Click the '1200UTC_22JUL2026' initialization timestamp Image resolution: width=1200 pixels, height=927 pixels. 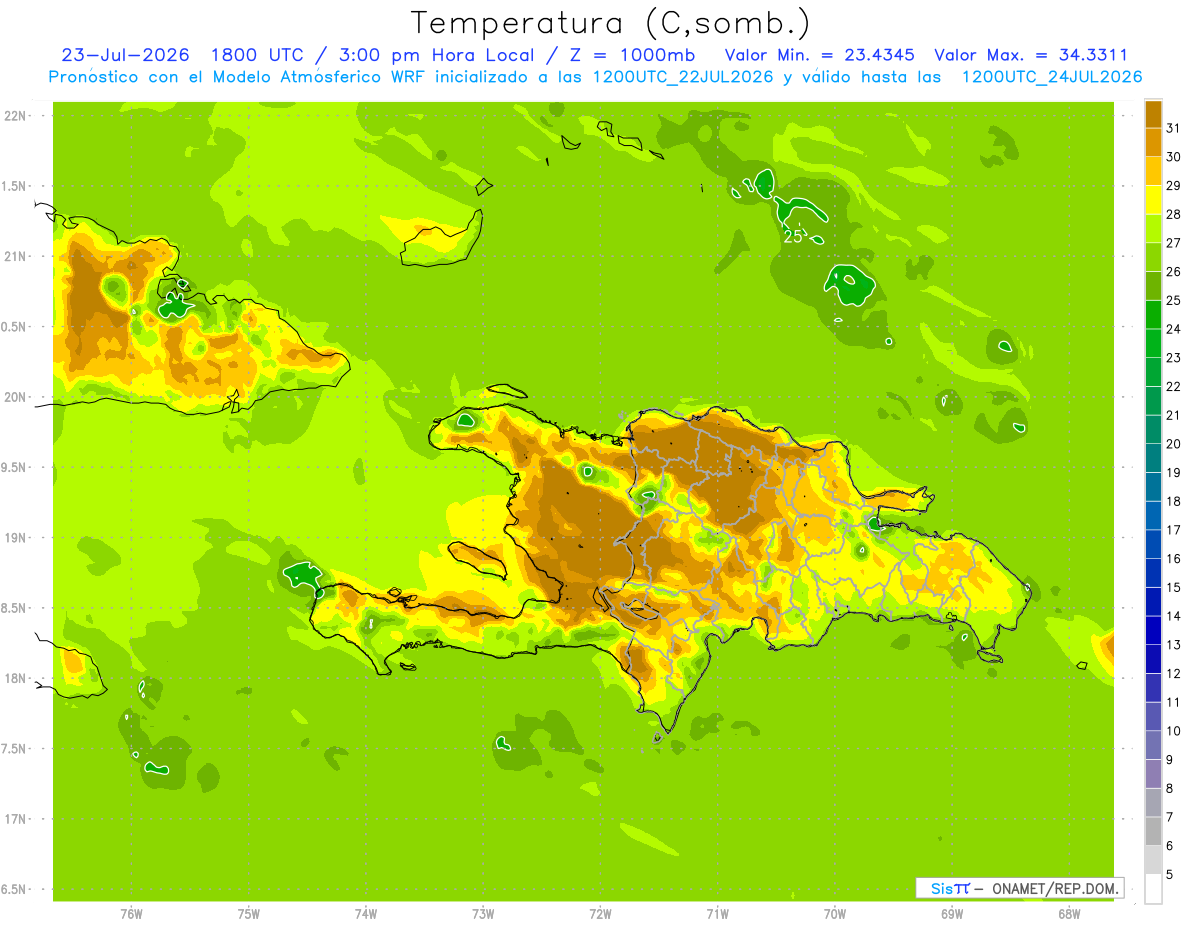coord(683,77)
